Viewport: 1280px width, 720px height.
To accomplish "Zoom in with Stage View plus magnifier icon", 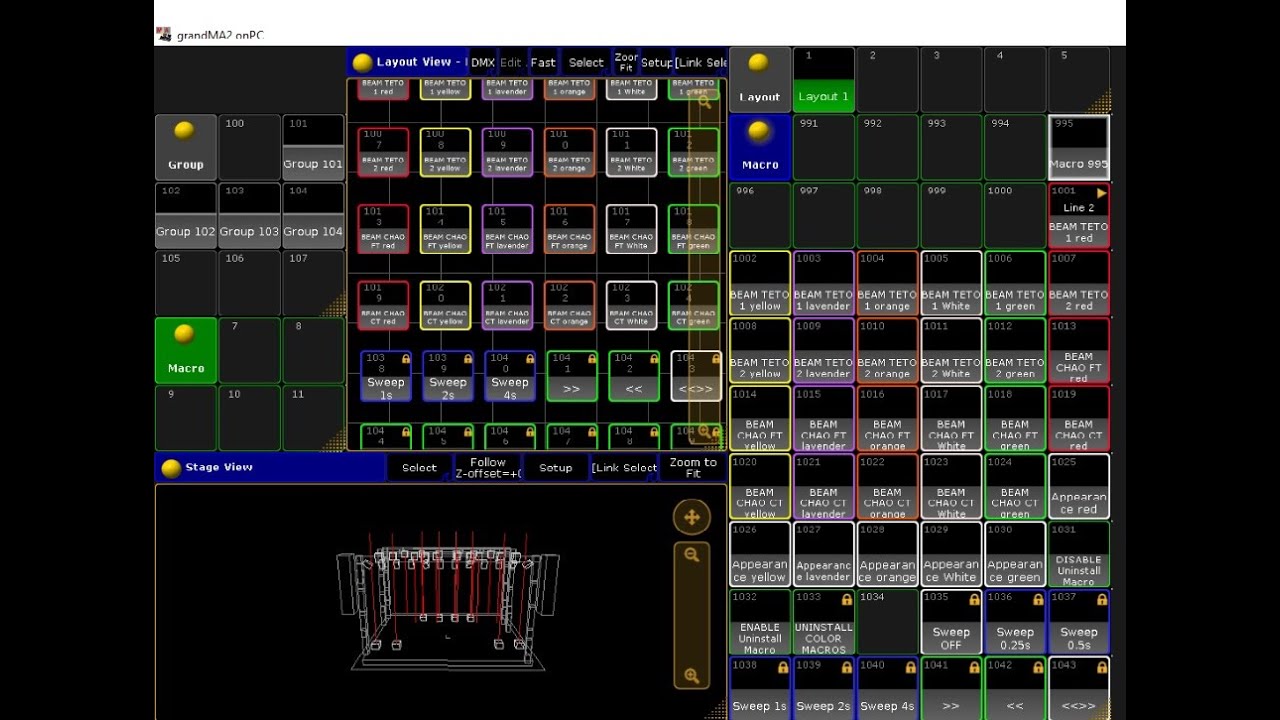I will click(691, 676).
